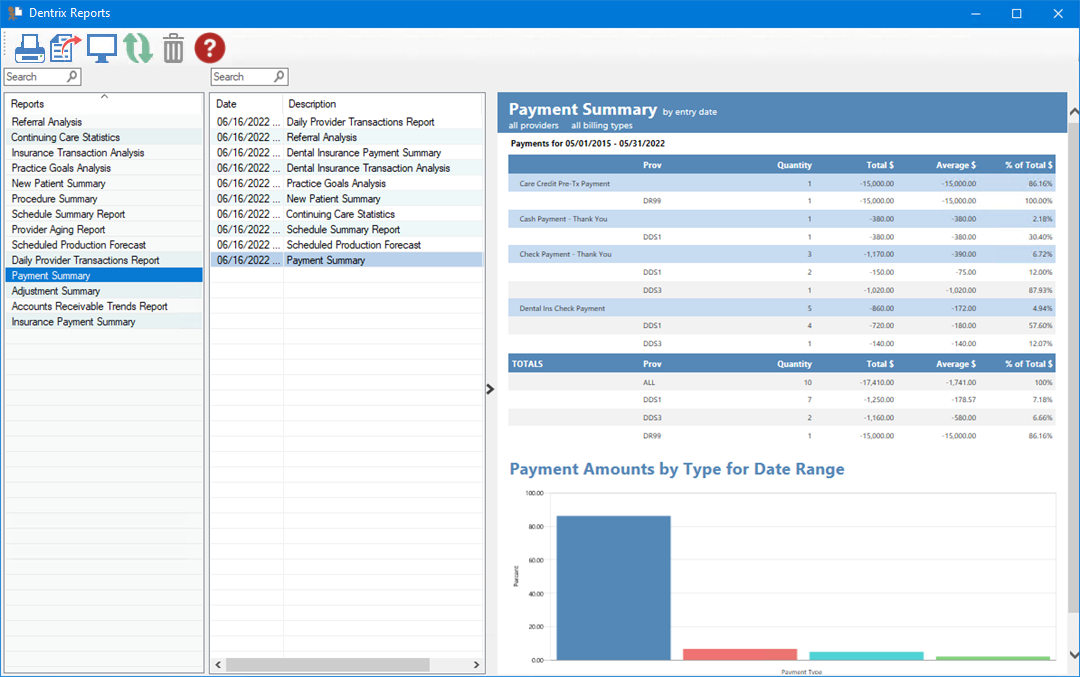Click the Print report toolbar icon

pos(29,48)
